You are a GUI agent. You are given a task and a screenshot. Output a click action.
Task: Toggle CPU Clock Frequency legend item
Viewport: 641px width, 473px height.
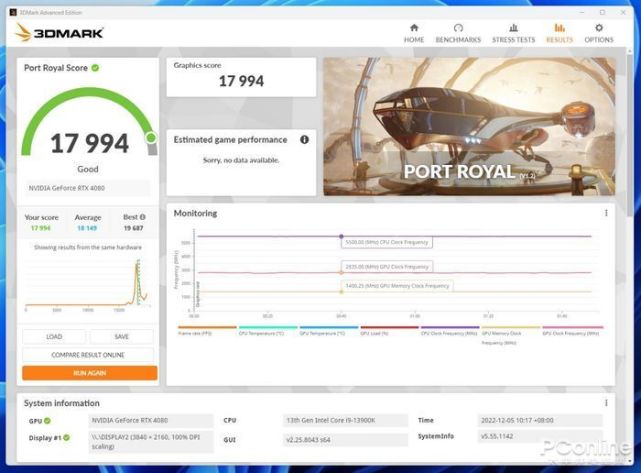click(450, 331)
